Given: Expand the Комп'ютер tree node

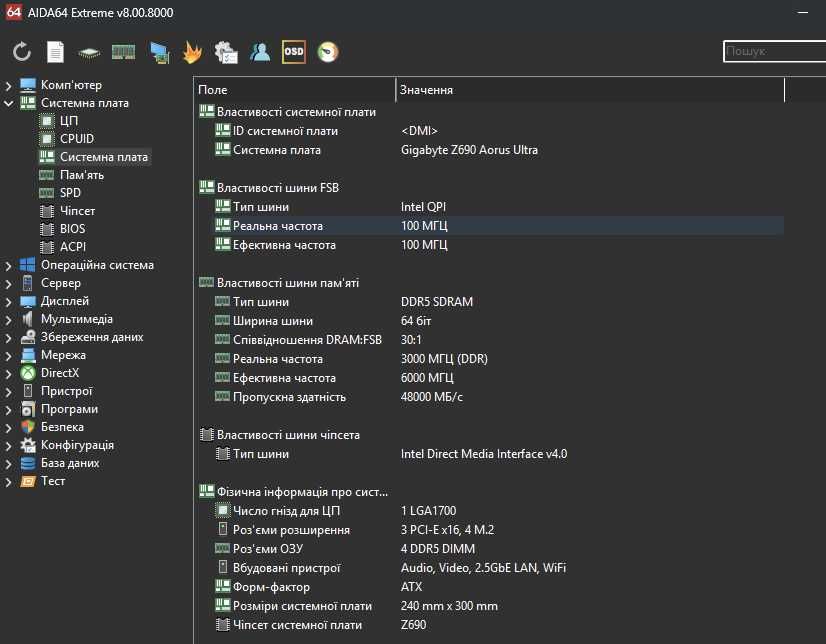Looking at the screenshot, I should pos(8,85).
